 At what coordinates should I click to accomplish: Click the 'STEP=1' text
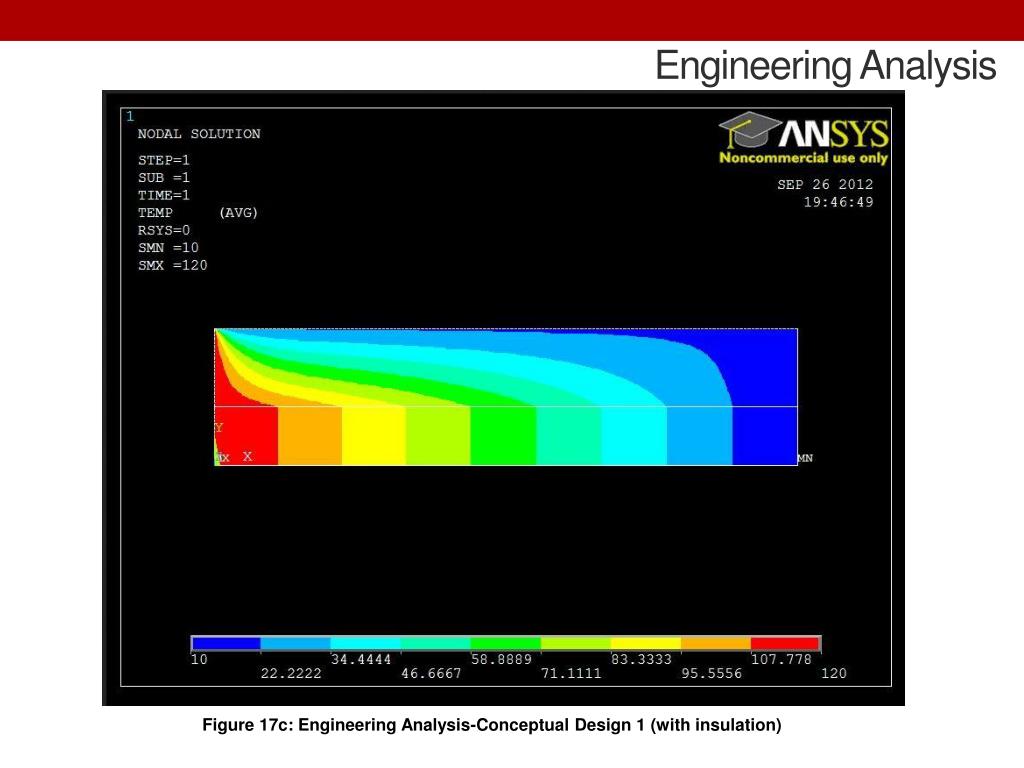[x=163, y=160]
